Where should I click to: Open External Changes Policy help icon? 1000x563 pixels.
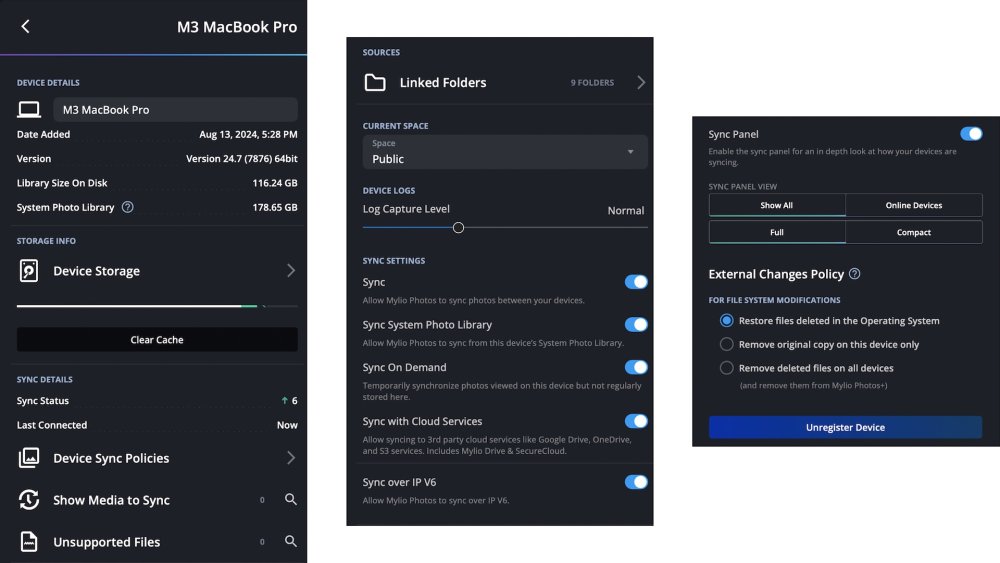tap(855, 274)
